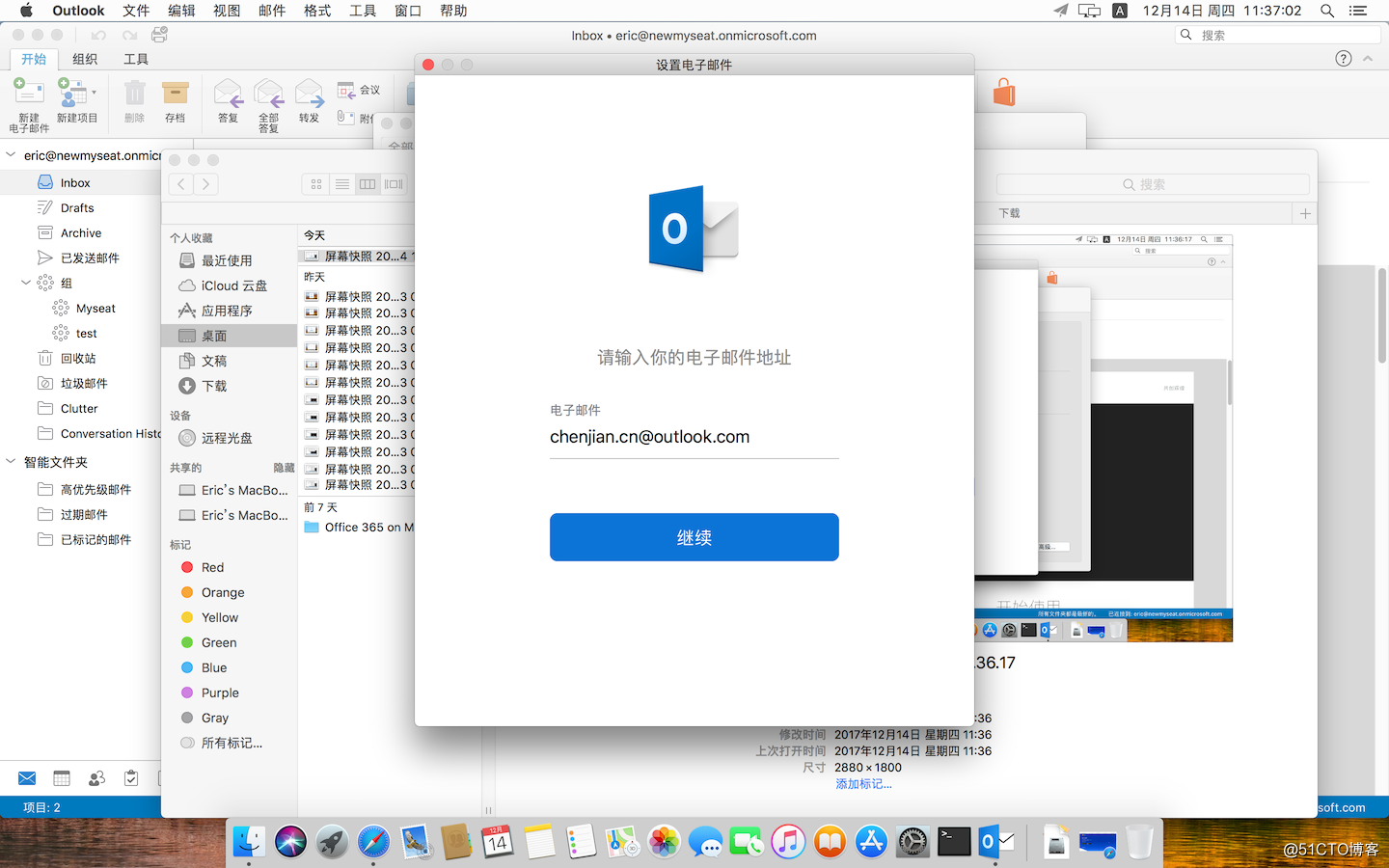The height and width of the screenshot is (868, 1389).
Task: Click the Reply icon in ribbon
Action: click(x=228, y=94)
